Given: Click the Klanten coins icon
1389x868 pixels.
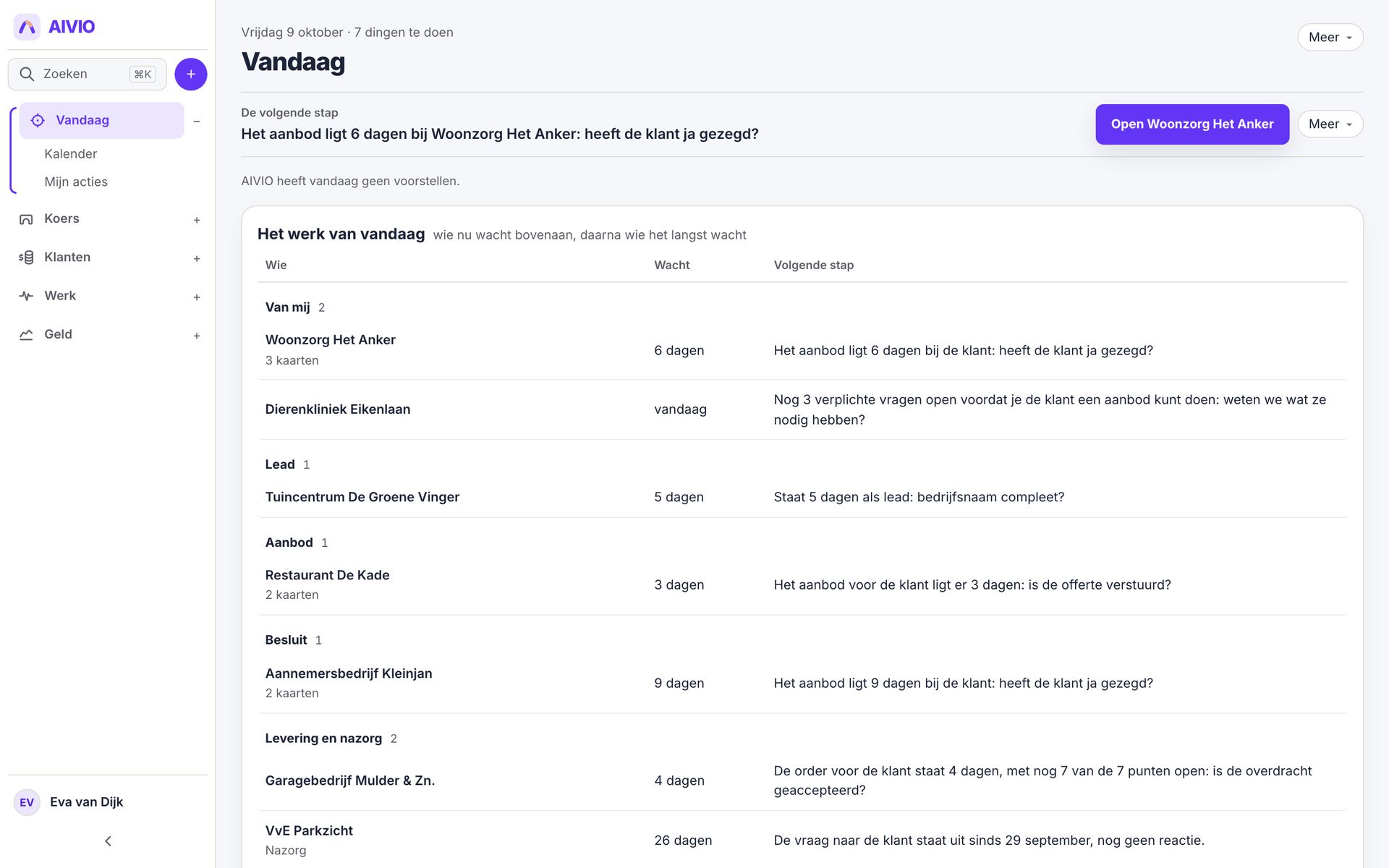Looking at the screenshot, I should (26, 258).
